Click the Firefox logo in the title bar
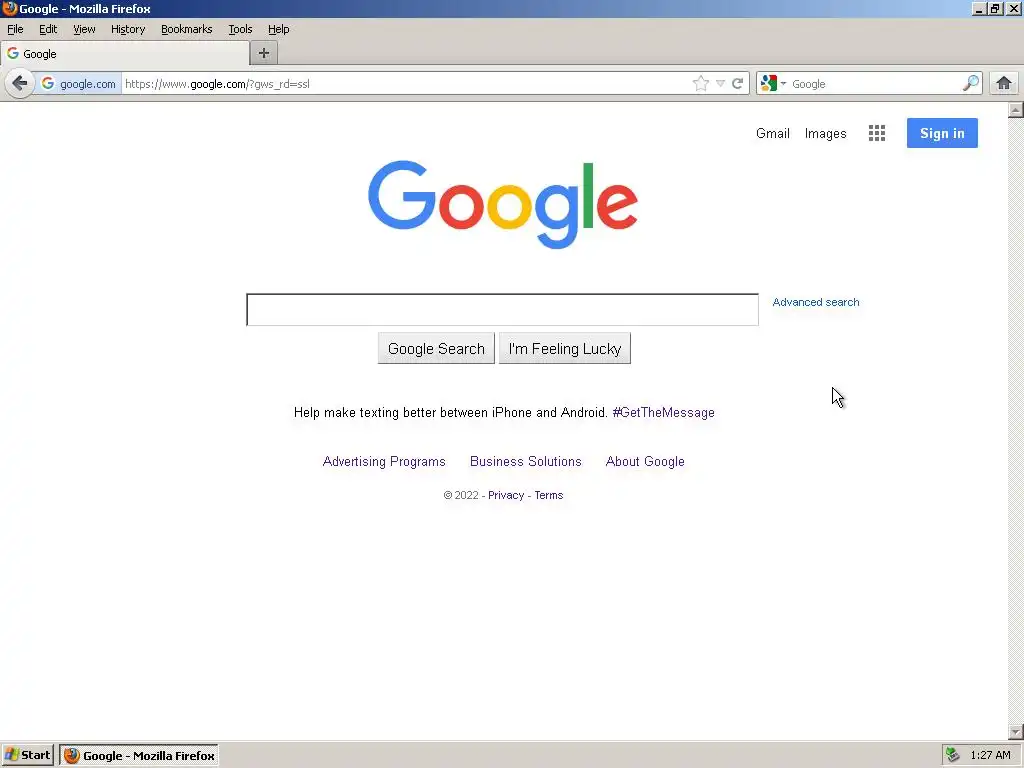Image resolution: width=1024 pixels, height=768 pixels. (9, 8)
